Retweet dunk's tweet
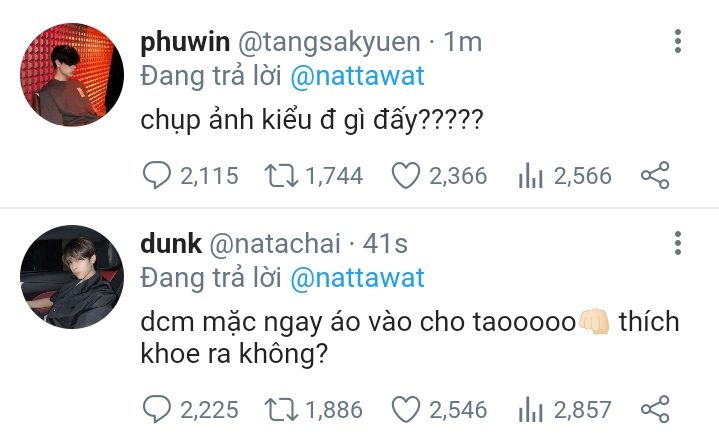 [x=281, y=409]
